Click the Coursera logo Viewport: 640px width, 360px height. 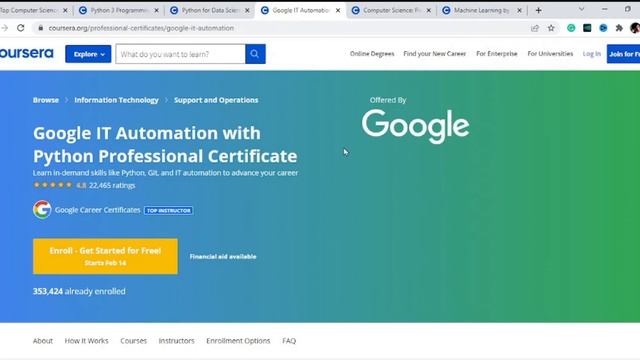[x=27, y=53]
